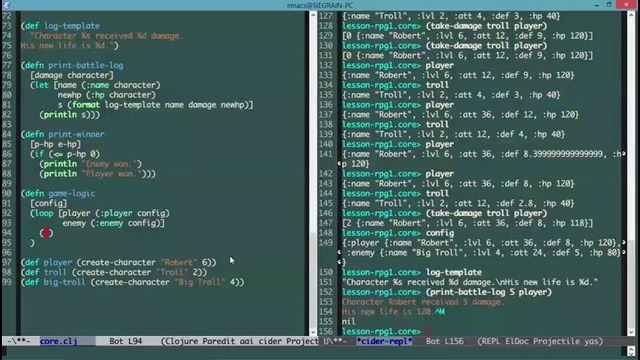Screen dimensions: 640x360
Task: Click title 'emacs@SIEGRAIN-PC'
Action: [320, 5]
